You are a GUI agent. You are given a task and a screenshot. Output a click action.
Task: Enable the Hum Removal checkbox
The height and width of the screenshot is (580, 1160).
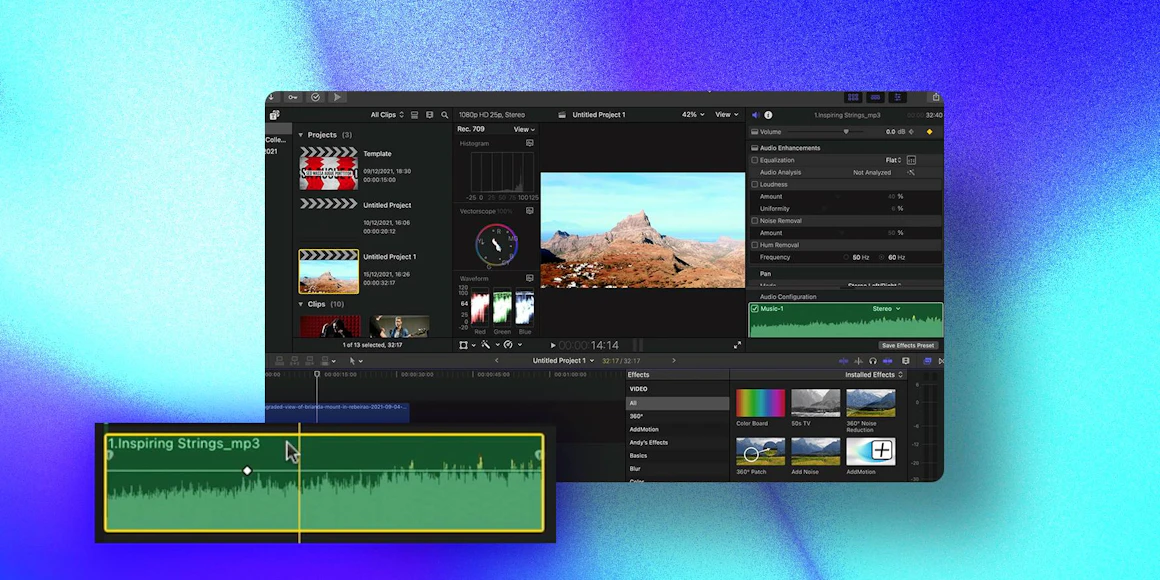(x=755, y=245)
